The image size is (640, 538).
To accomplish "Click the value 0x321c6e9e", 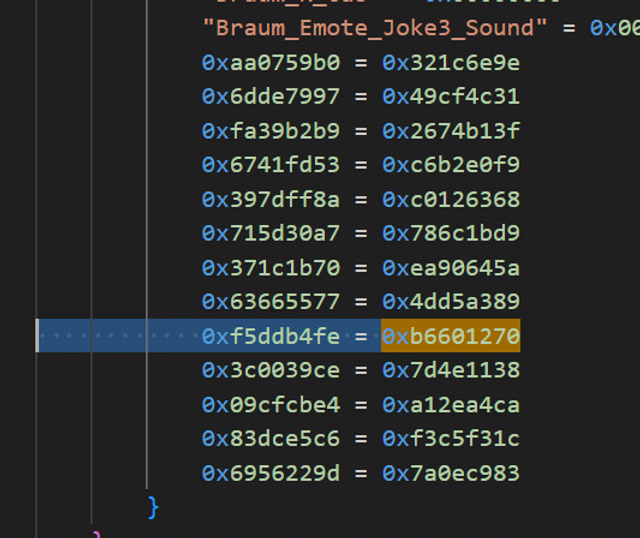I will pyautogui.click(x=450, y=63).
